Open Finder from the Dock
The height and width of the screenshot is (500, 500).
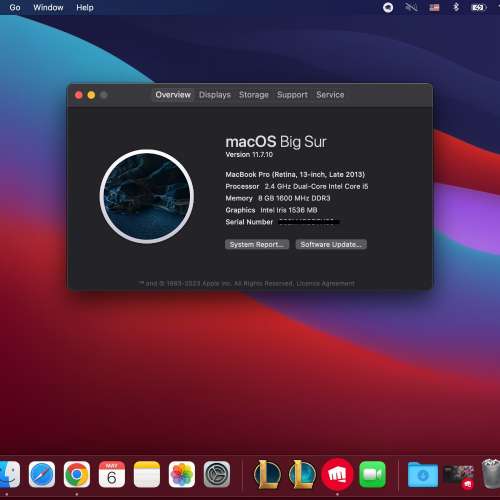[9, 474]
